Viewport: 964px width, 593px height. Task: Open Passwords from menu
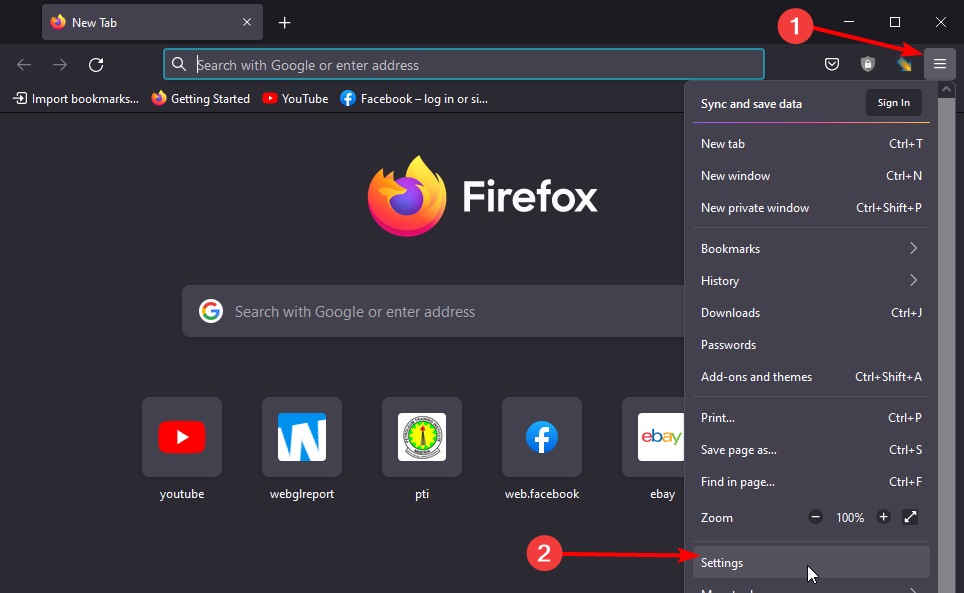[x=811, y=345]
